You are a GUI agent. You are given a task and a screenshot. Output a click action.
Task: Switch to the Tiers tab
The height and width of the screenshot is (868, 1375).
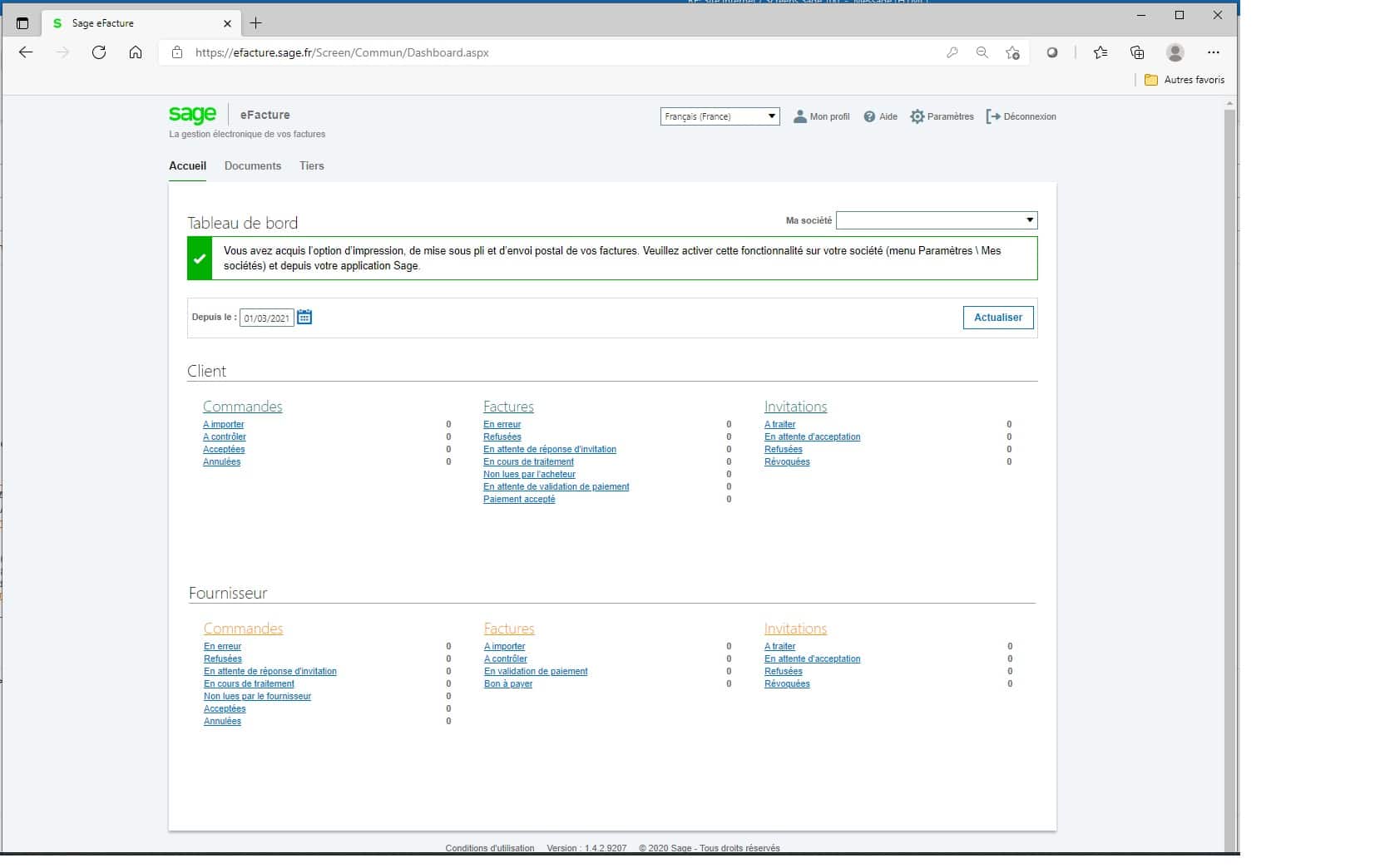click(x=312, y=166)
